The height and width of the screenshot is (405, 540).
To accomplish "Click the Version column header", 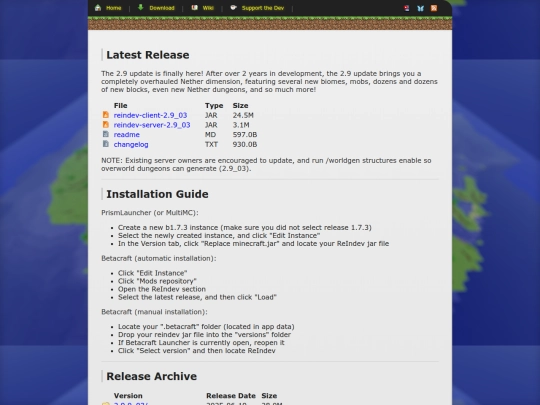I will 128,396.
